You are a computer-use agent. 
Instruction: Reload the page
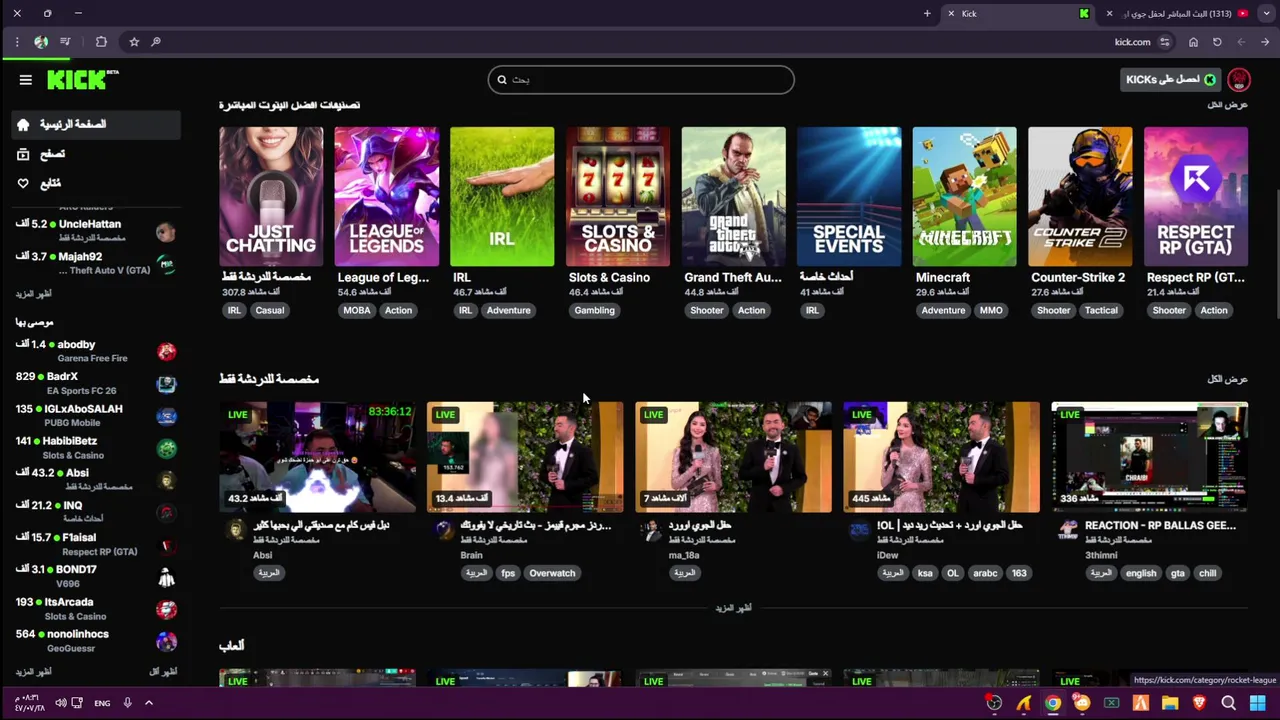[x=1217, y=42]
